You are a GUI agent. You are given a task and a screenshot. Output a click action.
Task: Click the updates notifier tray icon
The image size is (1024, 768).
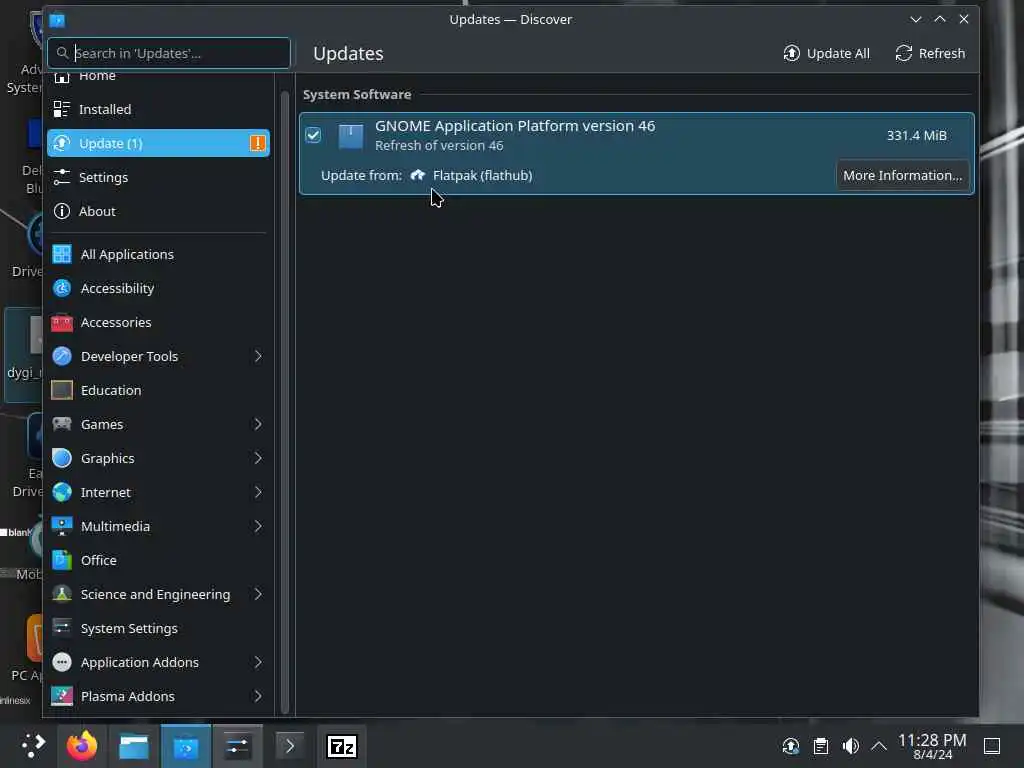click(x=791, y=746)
